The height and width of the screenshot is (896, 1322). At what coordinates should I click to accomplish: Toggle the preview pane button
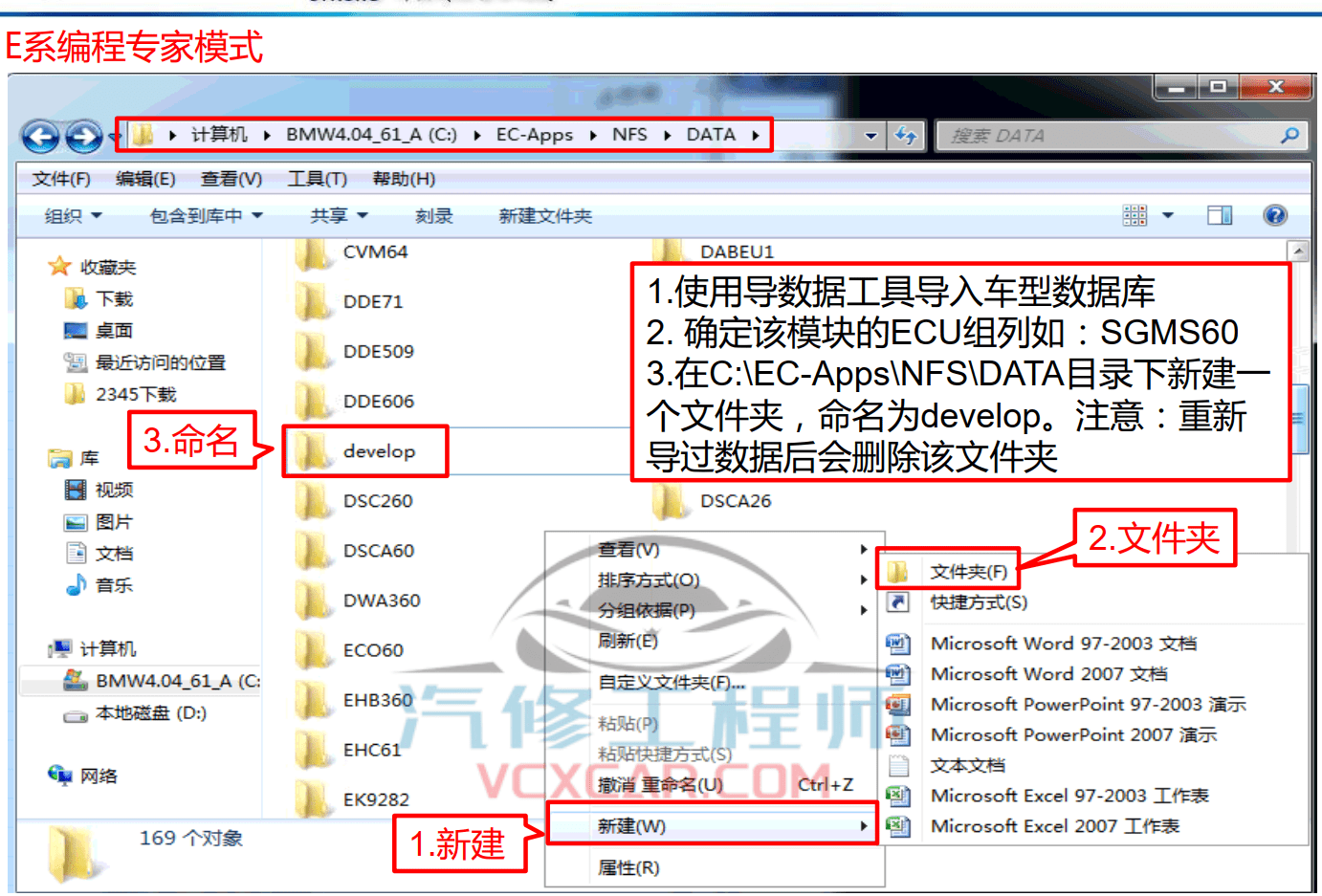(1219, 214)
